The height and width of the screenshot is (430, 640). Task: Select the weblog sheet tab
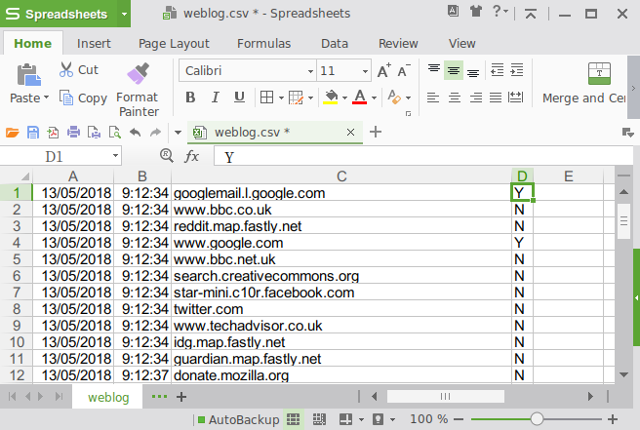pyautogui.click(x=108, y=397)
